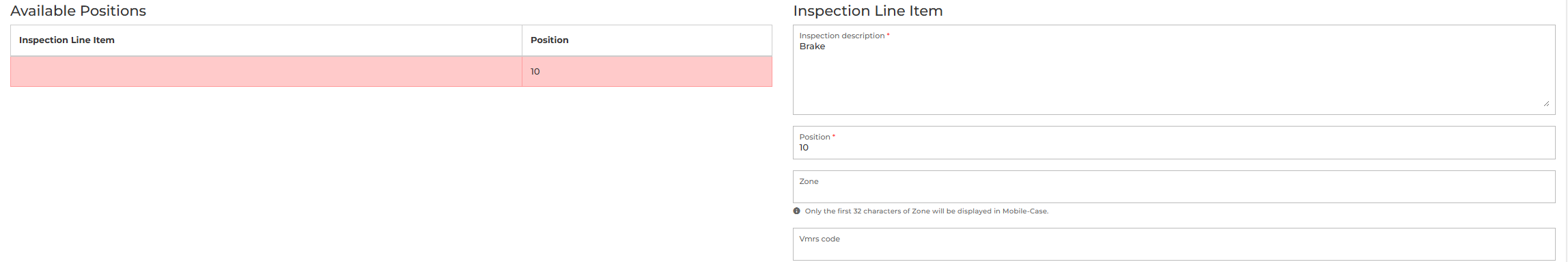
Task: Click the Inspection Line Item form heading
Action: point(868,11)
